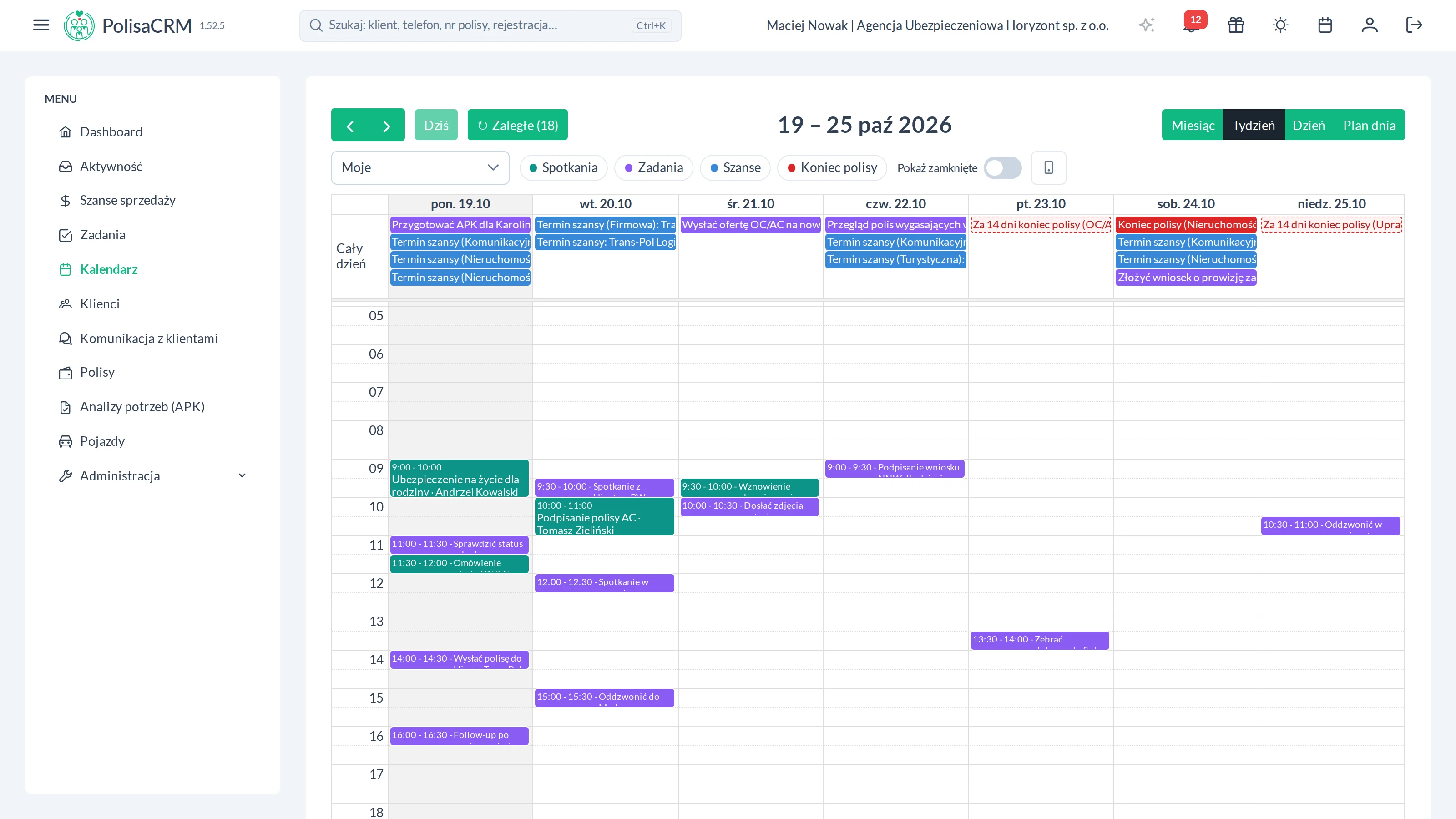
Task: Click the pon. 19.10 day header
Action: 460,204
